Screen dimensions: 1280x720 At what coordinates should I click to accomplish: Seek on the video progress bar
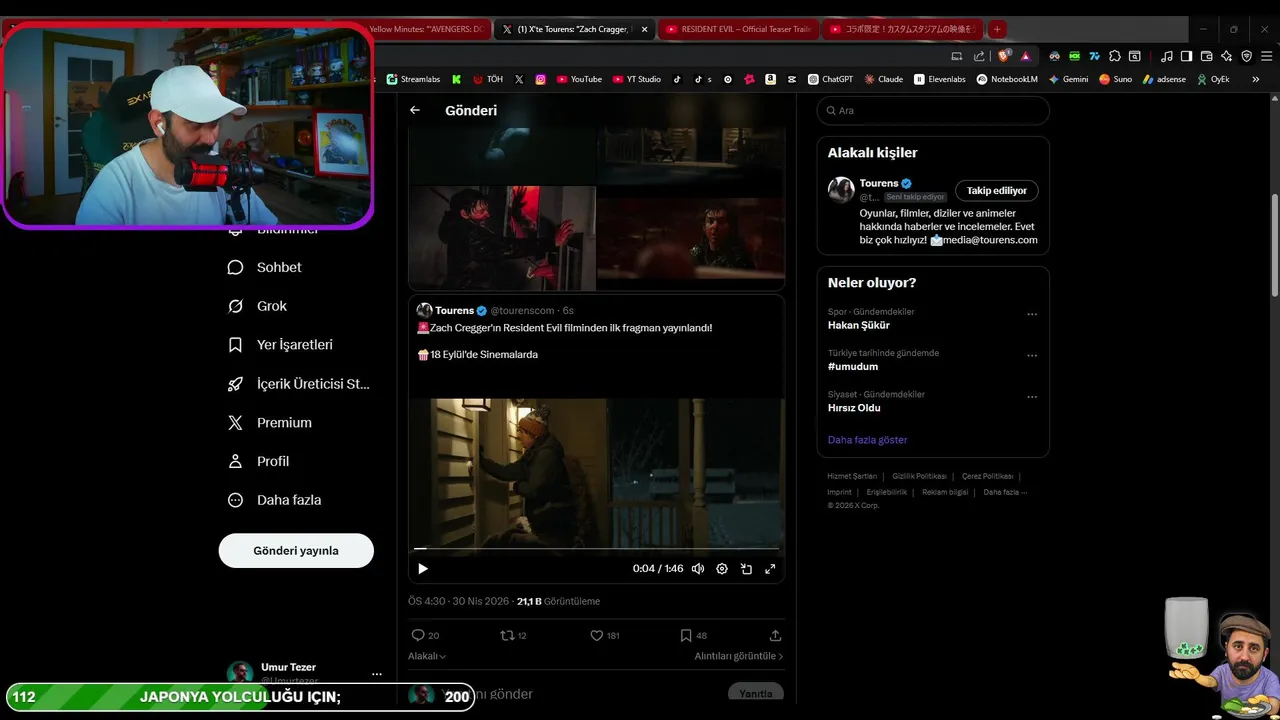pyautogui.click(x=596, y=548)
